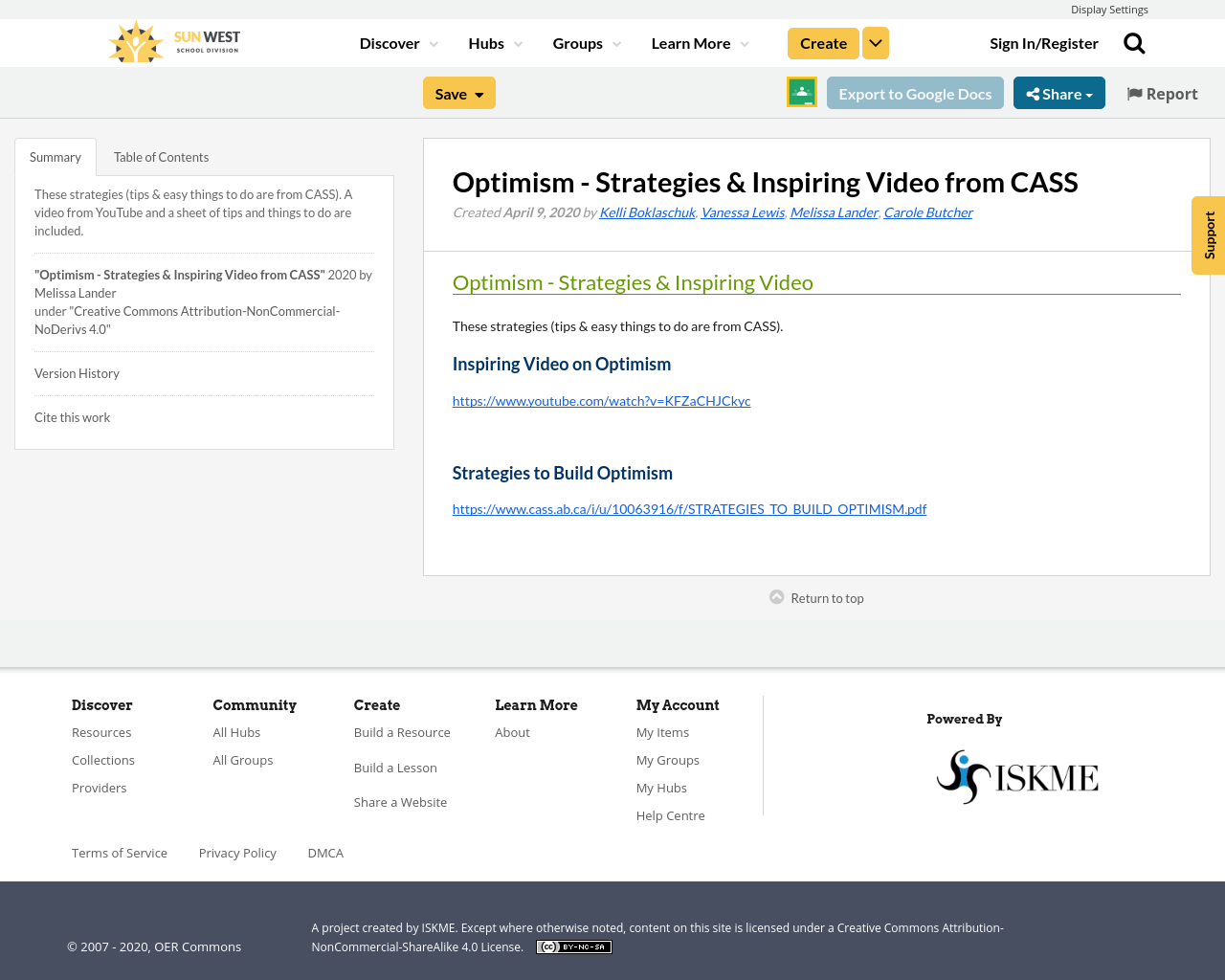Open the Learn More menu
The height and width of the screenshot is (980, 1225).
tap(693, 41)
